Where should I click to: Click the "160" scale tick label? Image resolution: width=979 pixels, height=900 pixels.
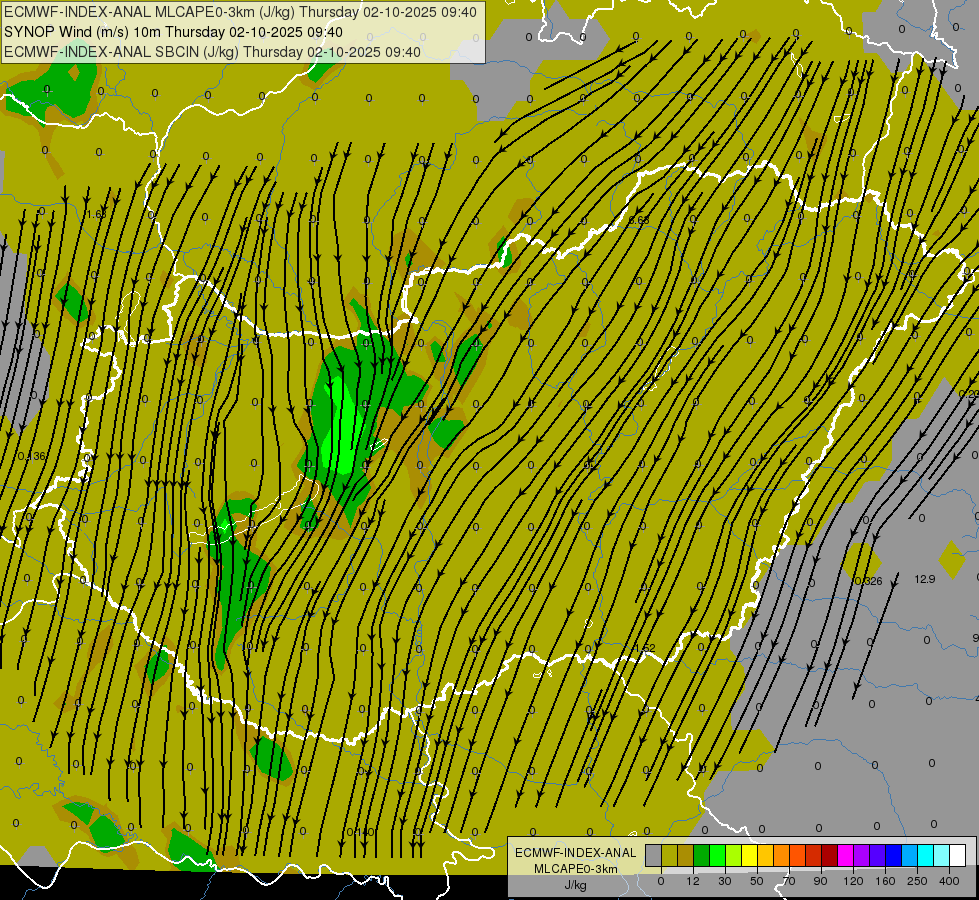885,881
